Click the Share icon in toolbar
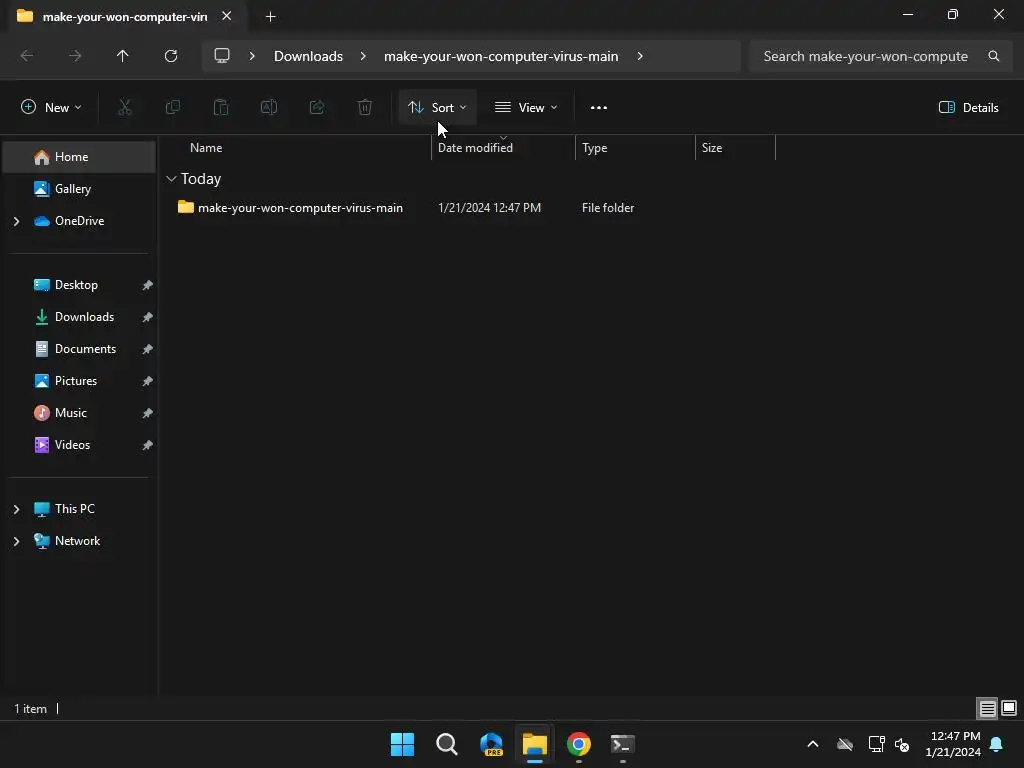The width and height of the screenshot is (1024, 768). click(x=317, y=108)
